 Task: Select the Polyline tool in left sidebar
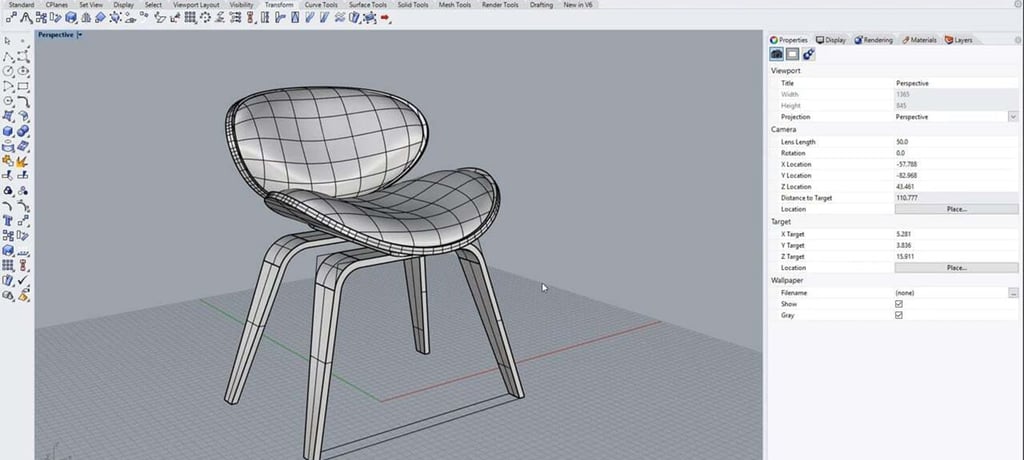point(8,56)
